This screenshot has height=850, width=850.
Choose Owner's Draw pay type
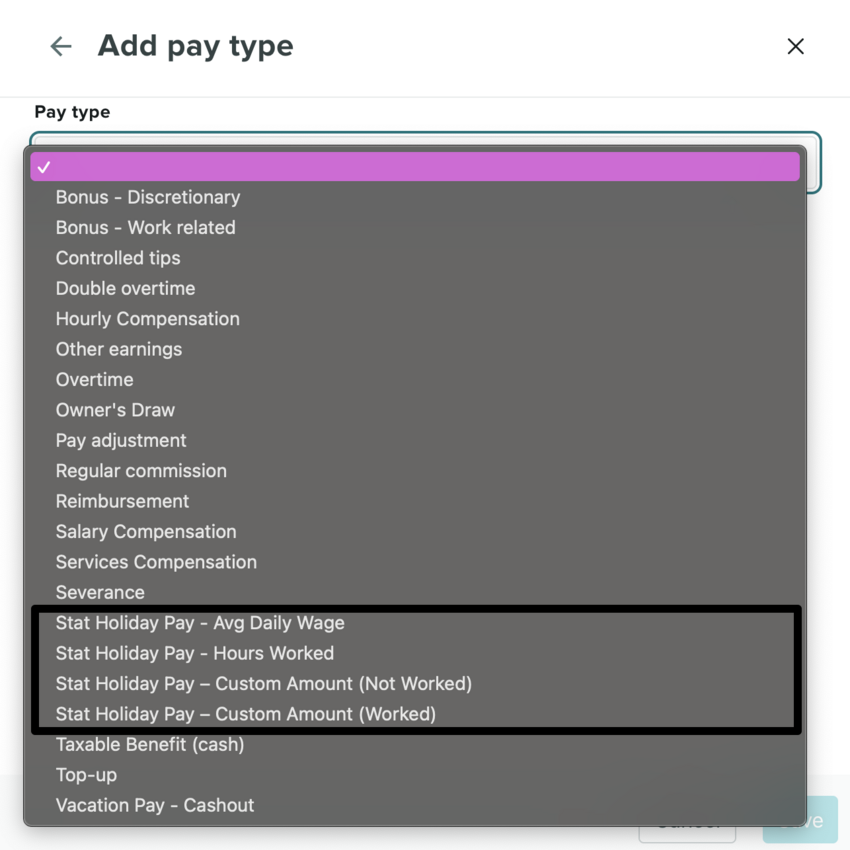tap(115, 410)
